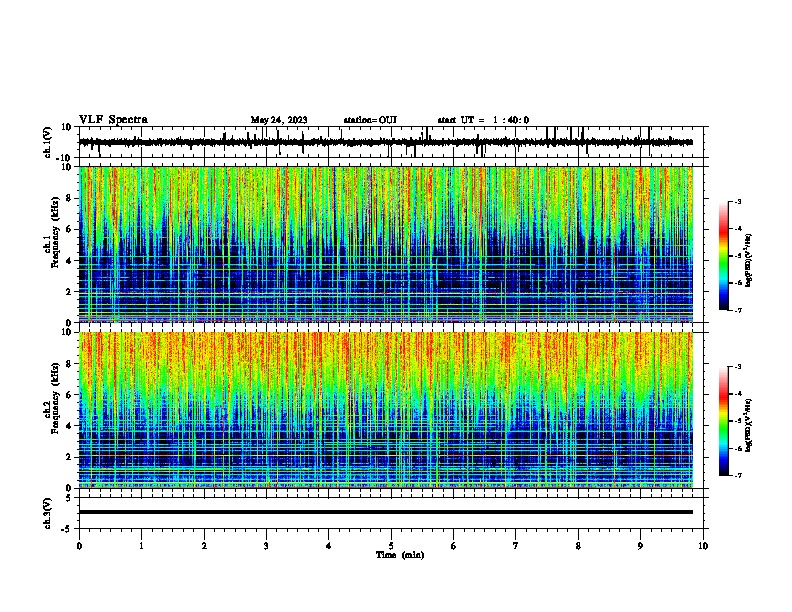Click the time axis tick "5"
Screen dimensions: 792x612
coord(391,546)
